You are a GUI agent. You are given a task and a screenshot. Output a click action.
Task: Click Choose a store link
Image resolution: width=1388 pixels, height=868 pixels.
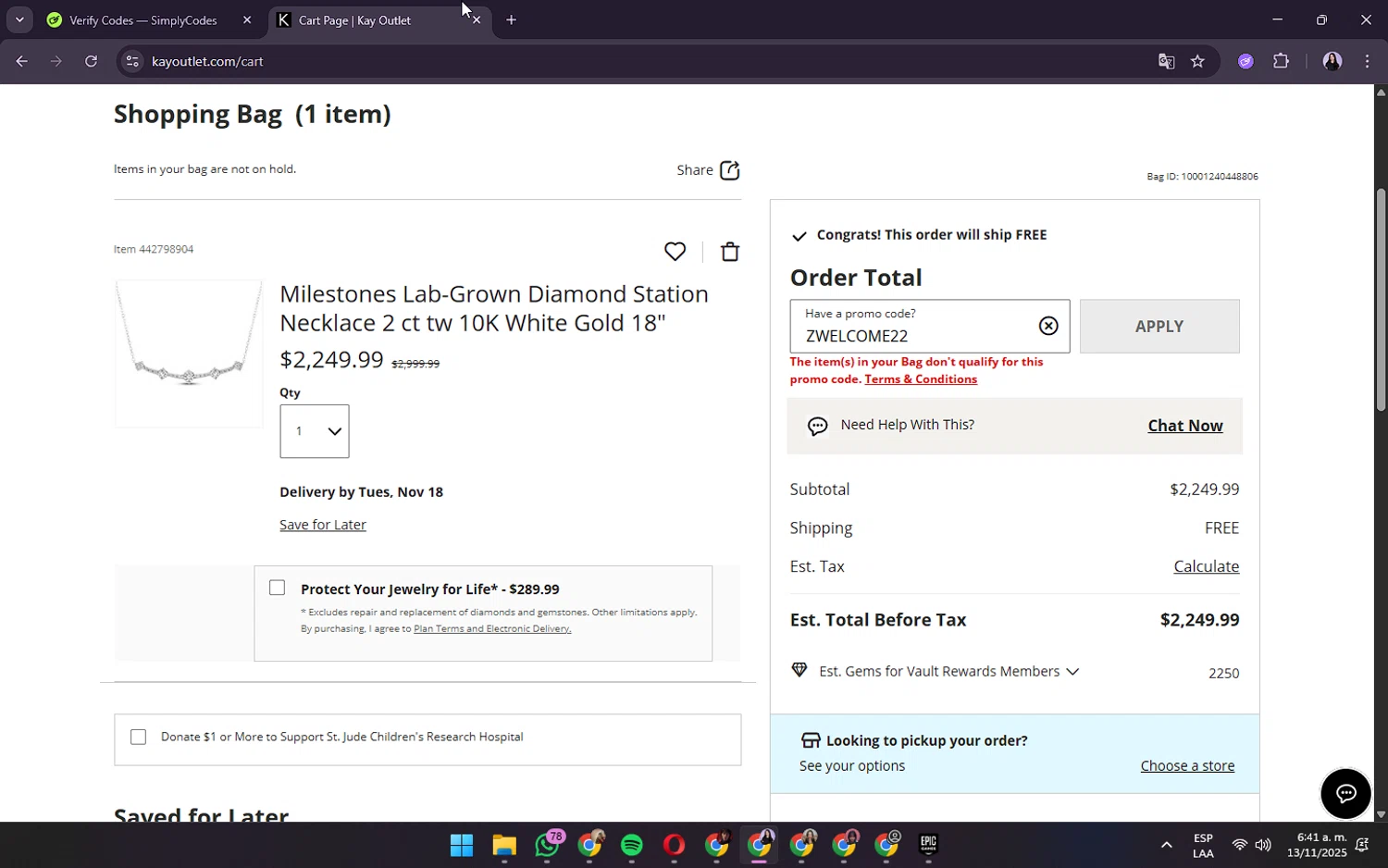point(1187,766)
